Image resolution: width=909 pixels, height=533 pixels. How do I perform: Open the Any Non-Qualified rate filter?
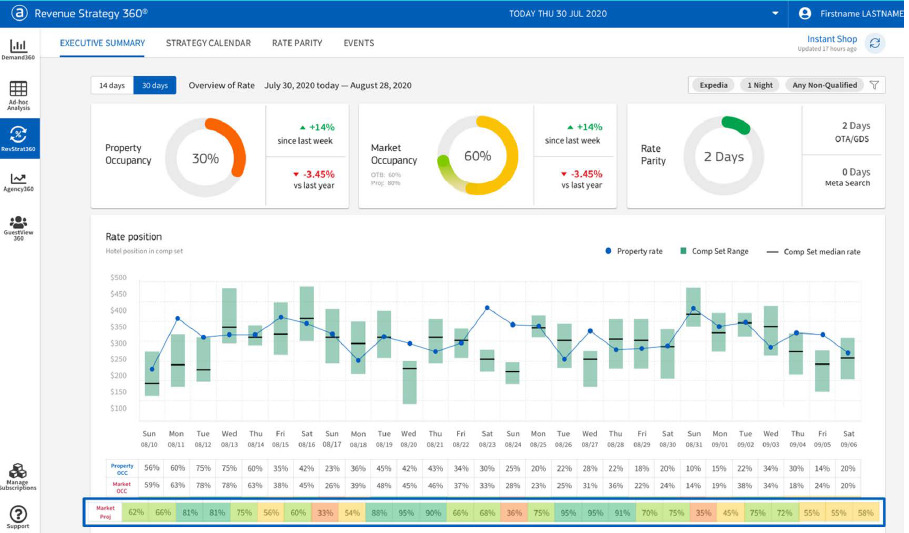[824, 85]
